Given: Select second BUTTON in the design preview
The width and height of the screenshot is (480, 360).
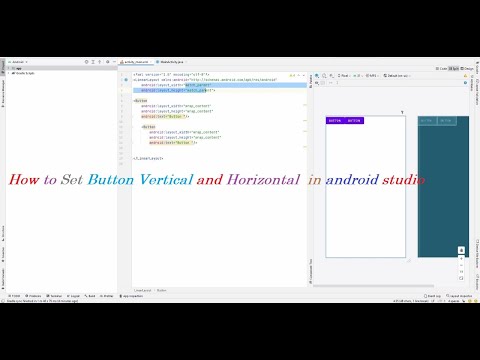Looking at the screenshot, I should (x=354, y=121).
